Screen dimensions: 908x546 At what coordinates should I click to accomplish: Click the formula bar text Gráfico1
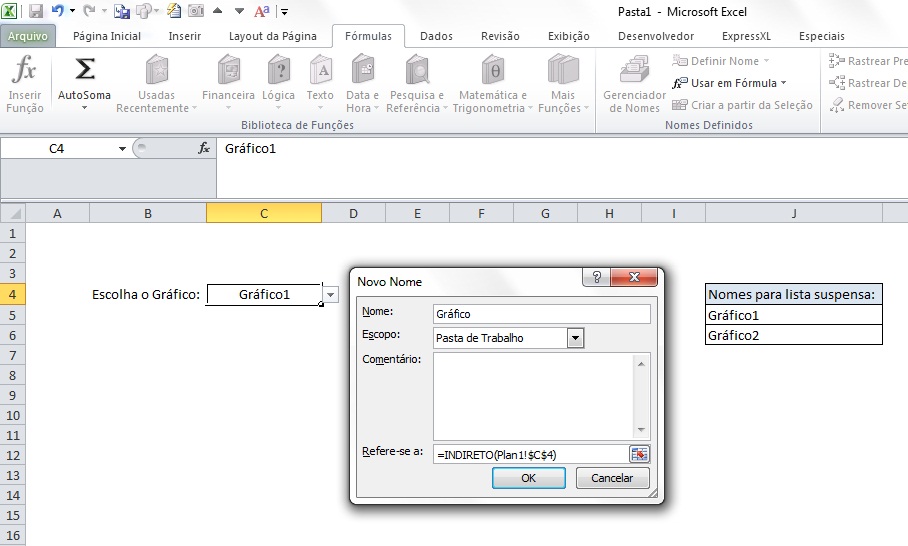tap(250, 148)
